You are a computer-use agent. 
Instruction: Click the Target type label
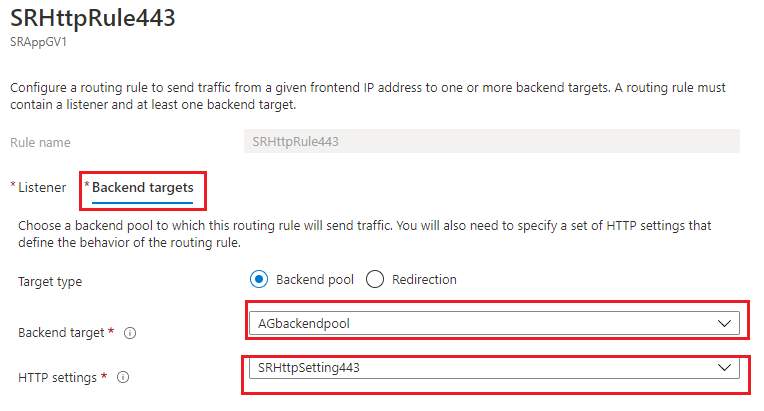(50, 281)
